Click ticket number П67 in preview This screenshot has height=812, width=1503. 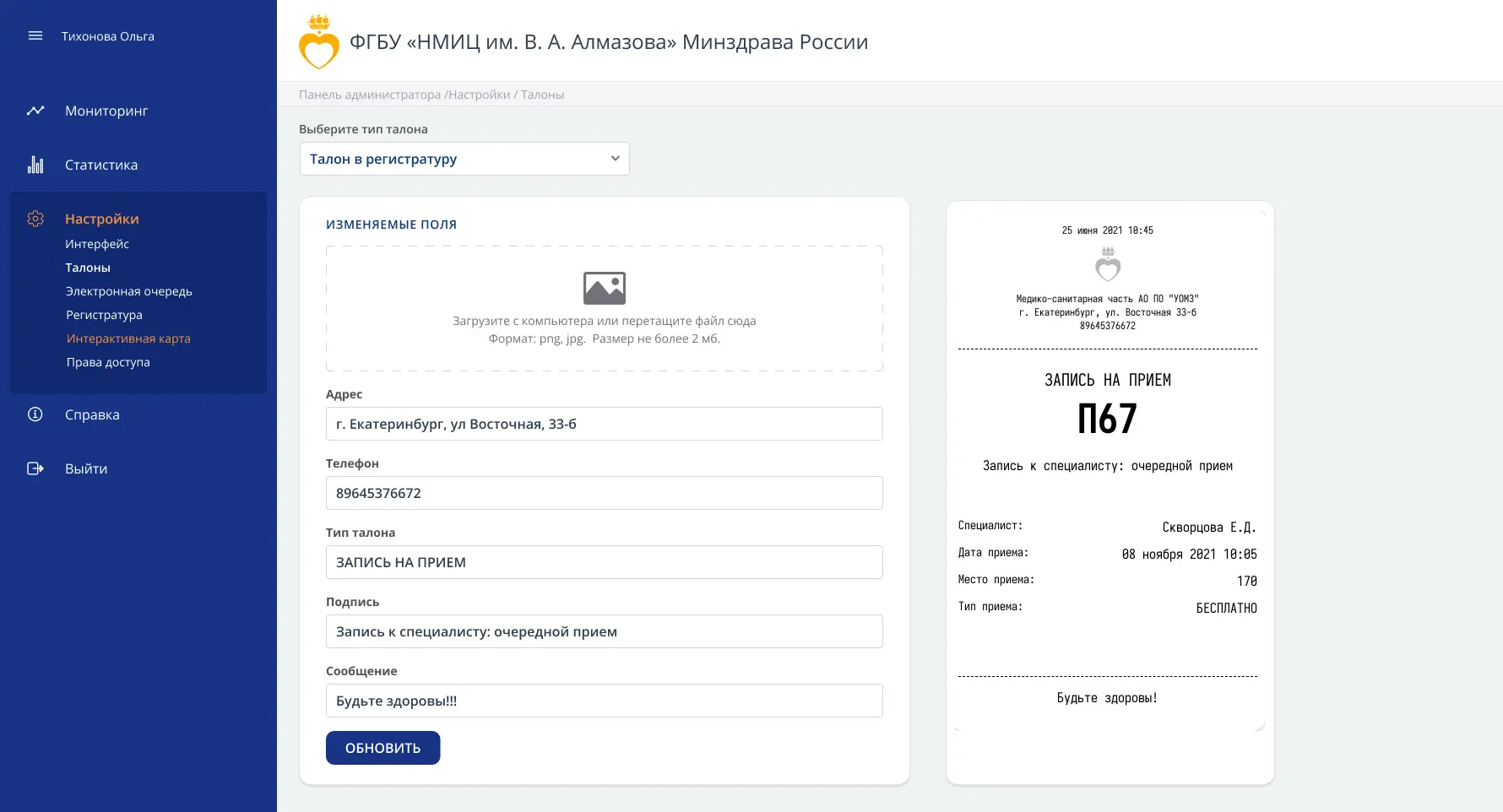[1108, 419]
